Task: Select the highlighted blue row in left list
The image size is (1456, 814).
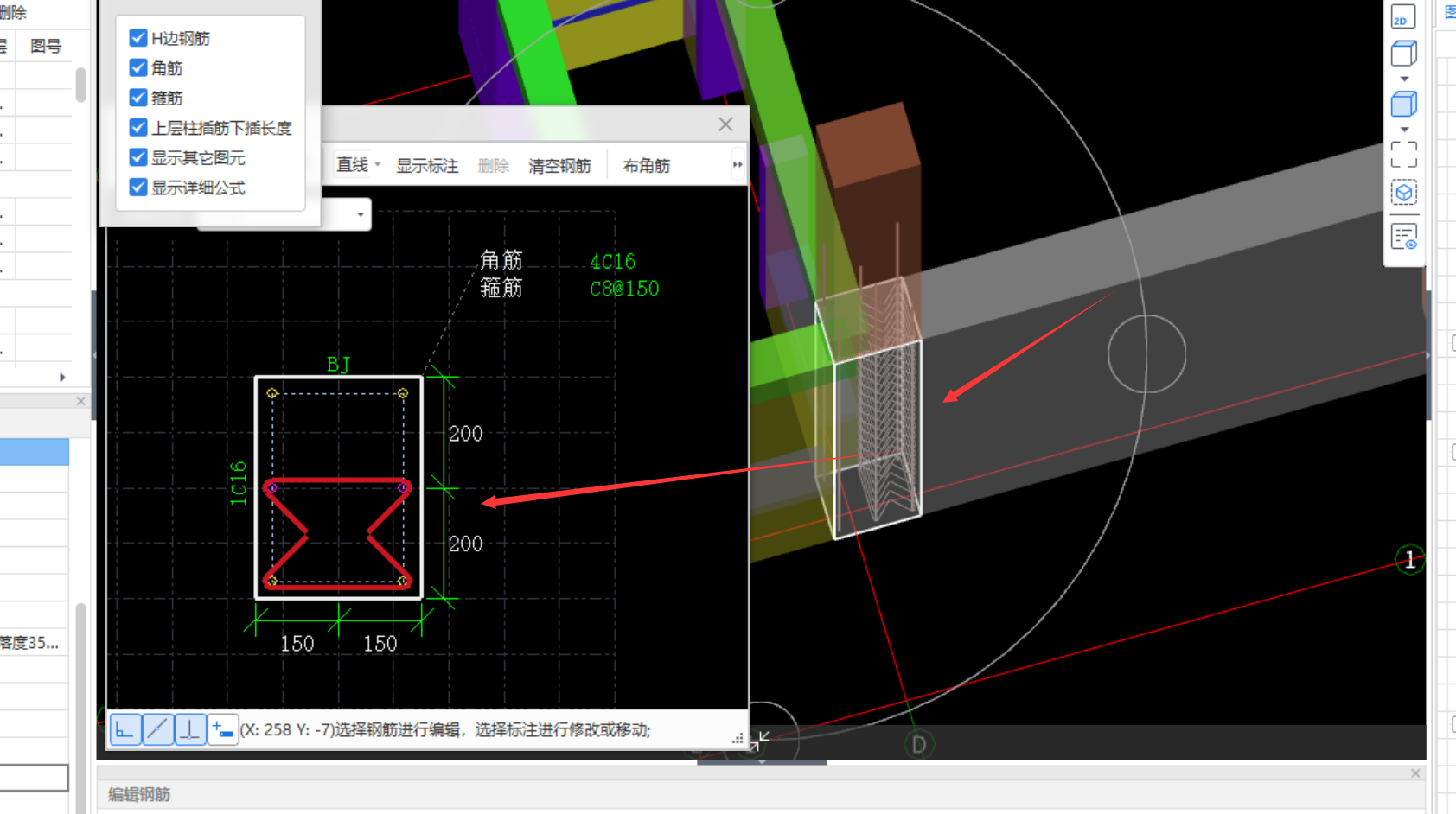Action: 35,452
